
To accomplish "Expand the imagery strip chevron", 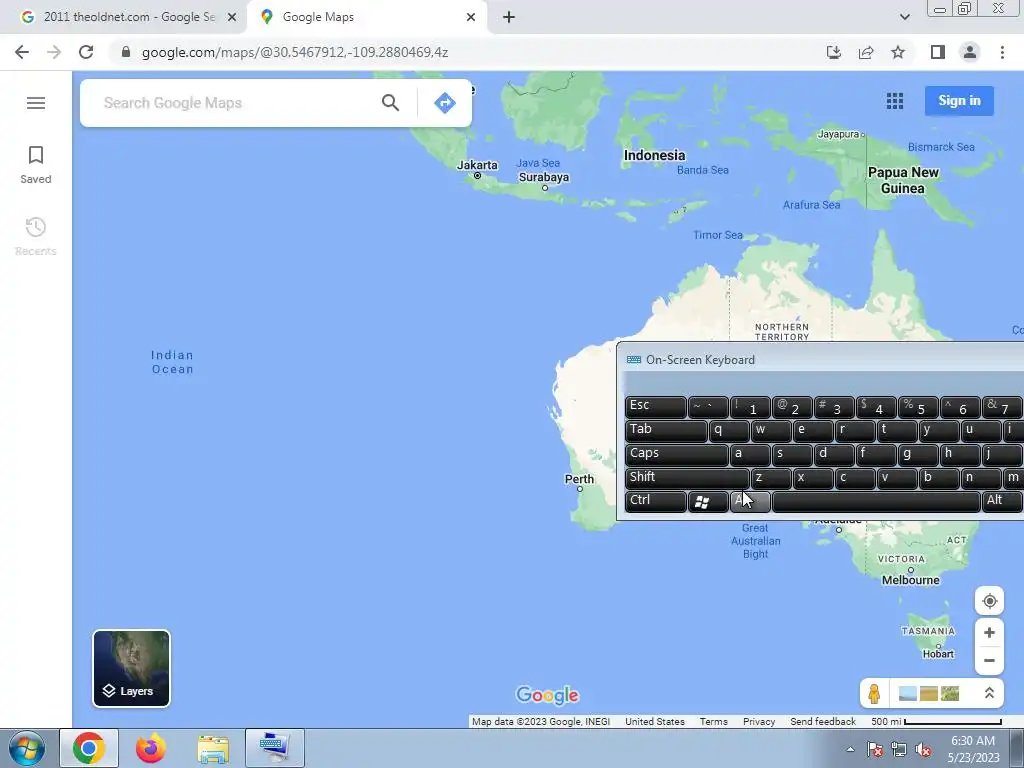I will pos(989,694).
